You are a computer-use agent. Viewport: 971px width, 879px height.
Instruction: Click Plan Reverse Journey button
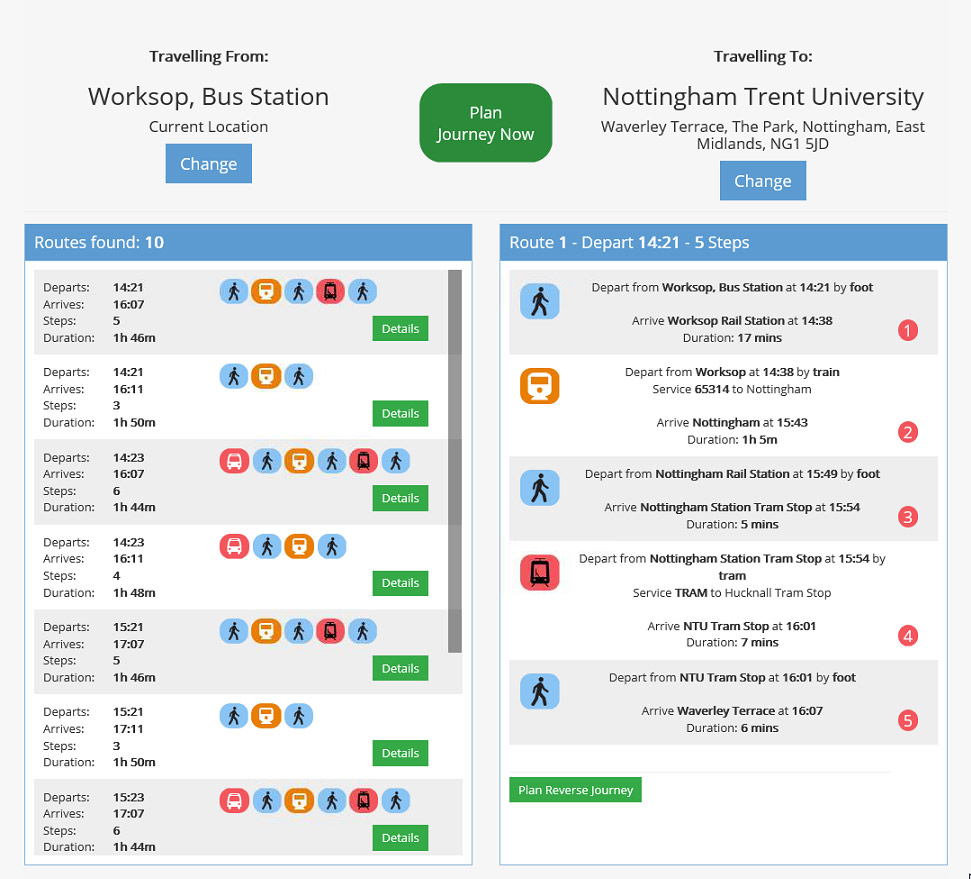pos(575,790)
